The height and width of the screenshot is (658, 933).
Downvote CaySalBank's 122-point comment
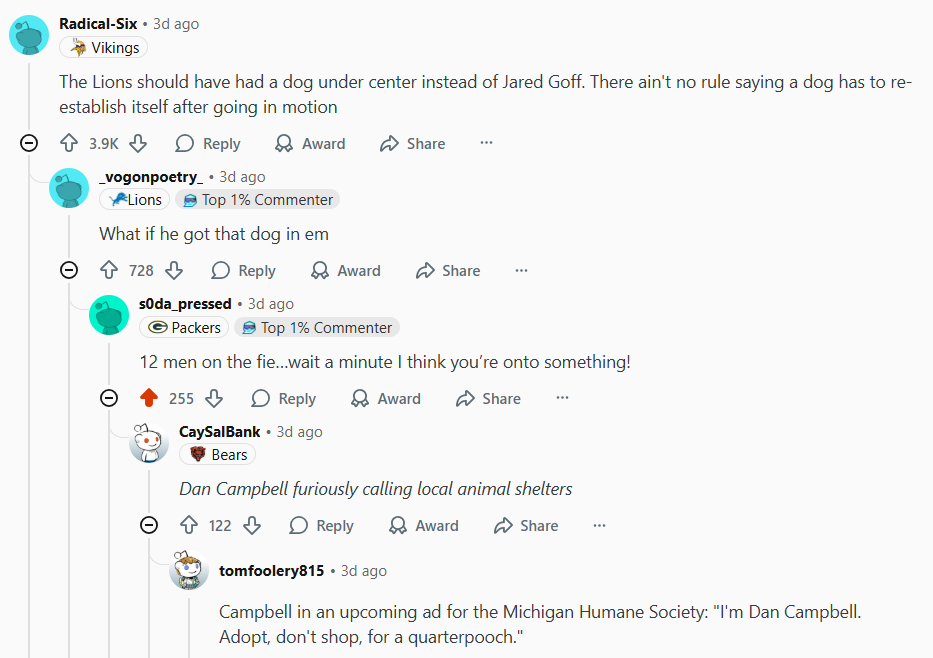(252, 525)
